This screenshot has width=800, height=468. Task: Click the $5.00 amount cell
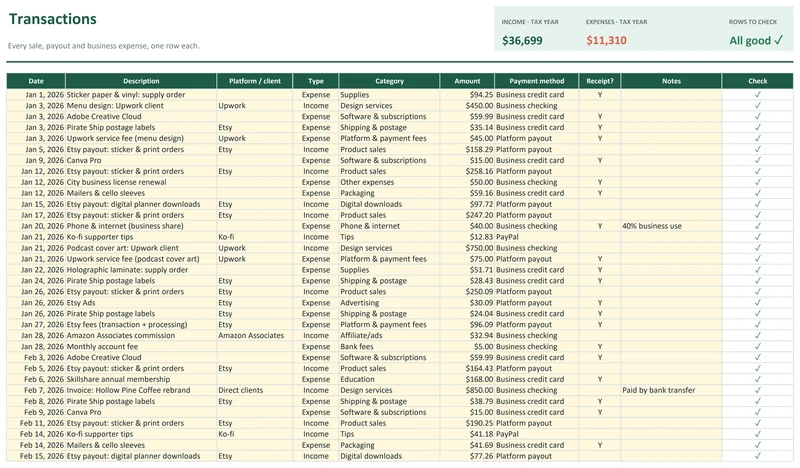(467, 347)
